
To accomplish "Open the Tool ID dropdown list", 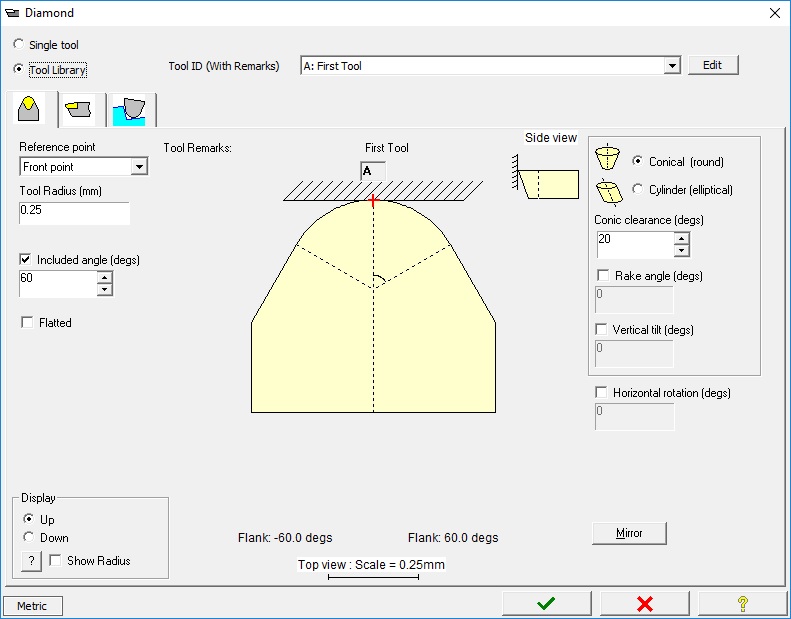I will 671,66.
